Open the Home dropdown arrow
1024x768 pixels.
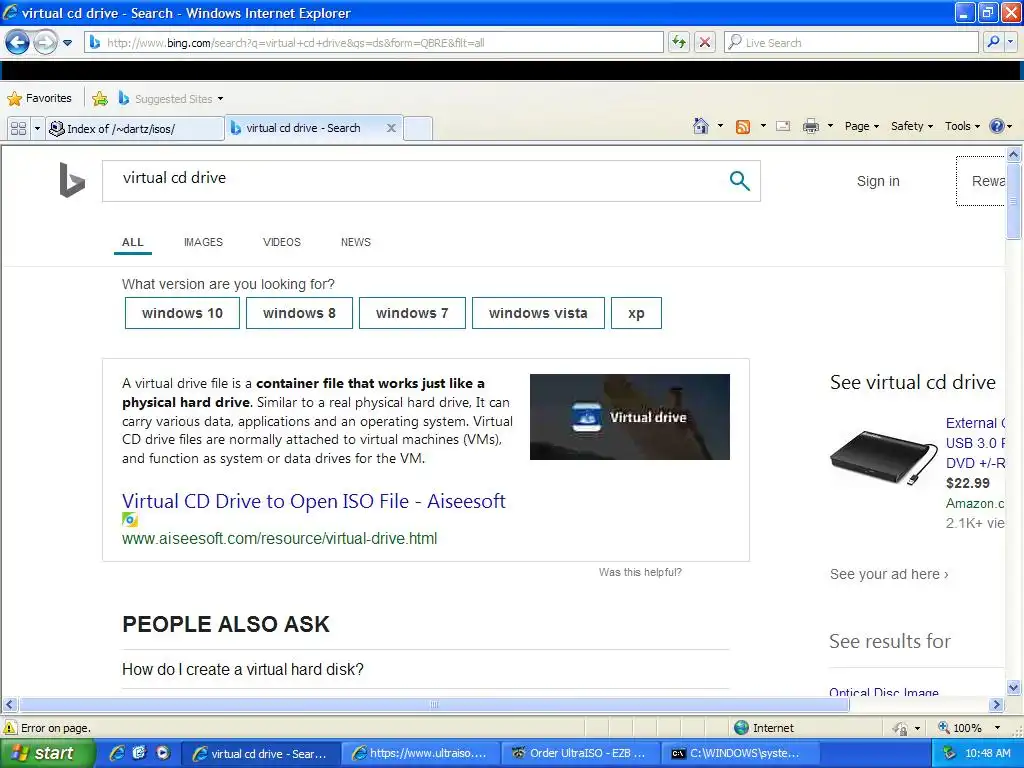pos(720,126)
